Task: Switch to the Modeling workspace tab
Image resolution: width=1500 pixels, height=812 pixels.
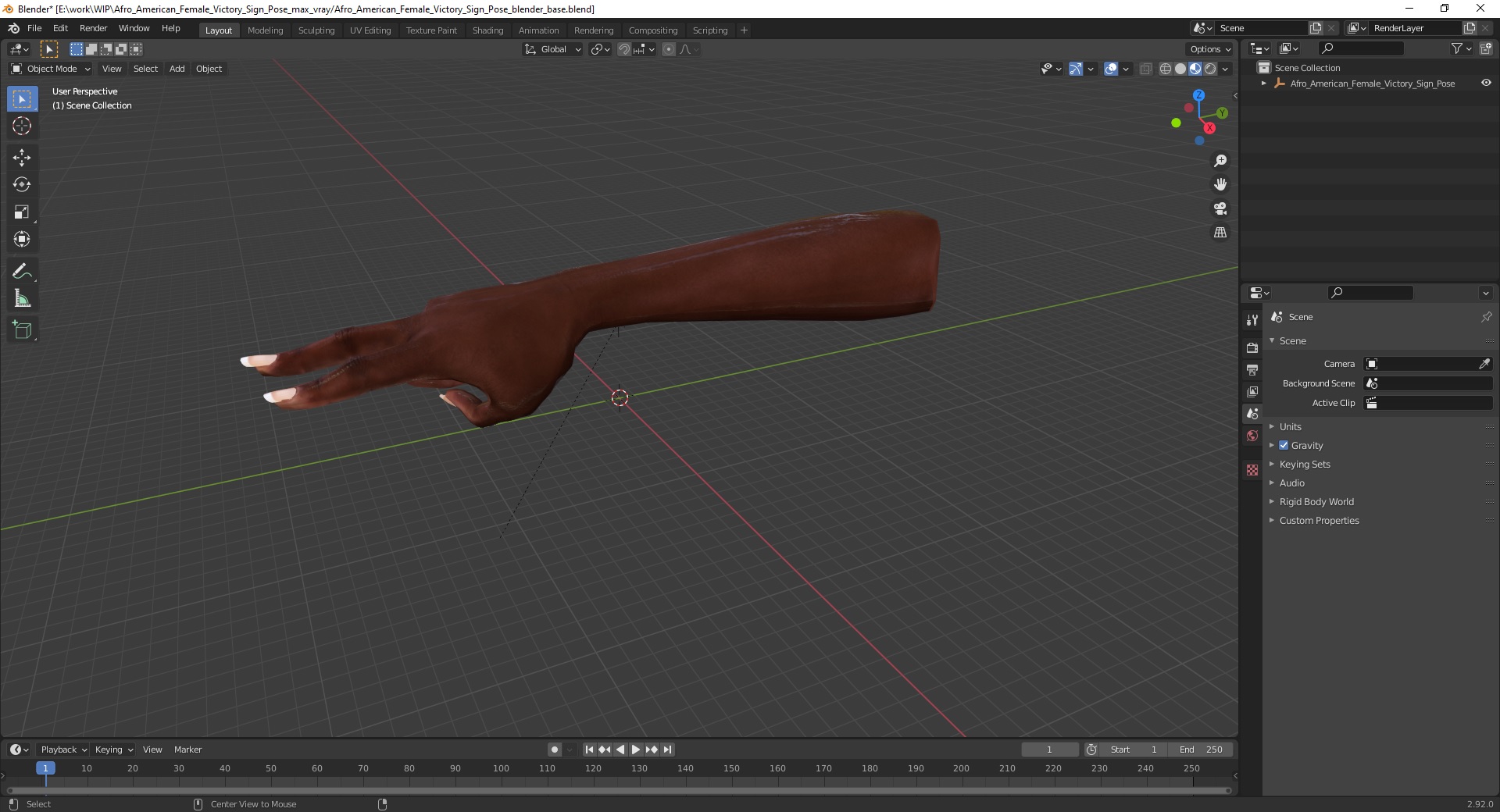Action: pyautogui.click(x=266, y=30)
